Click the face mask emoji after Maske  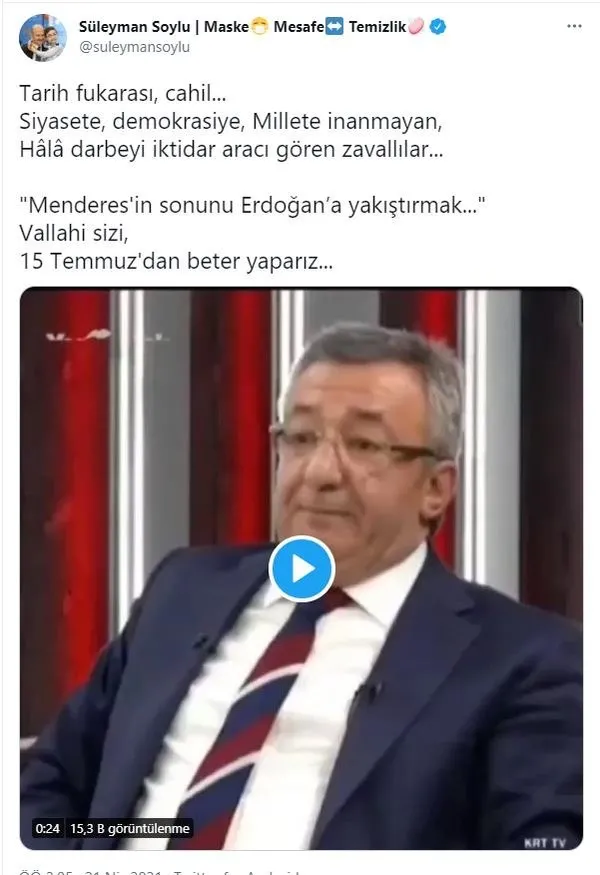[x=260, y=26]
